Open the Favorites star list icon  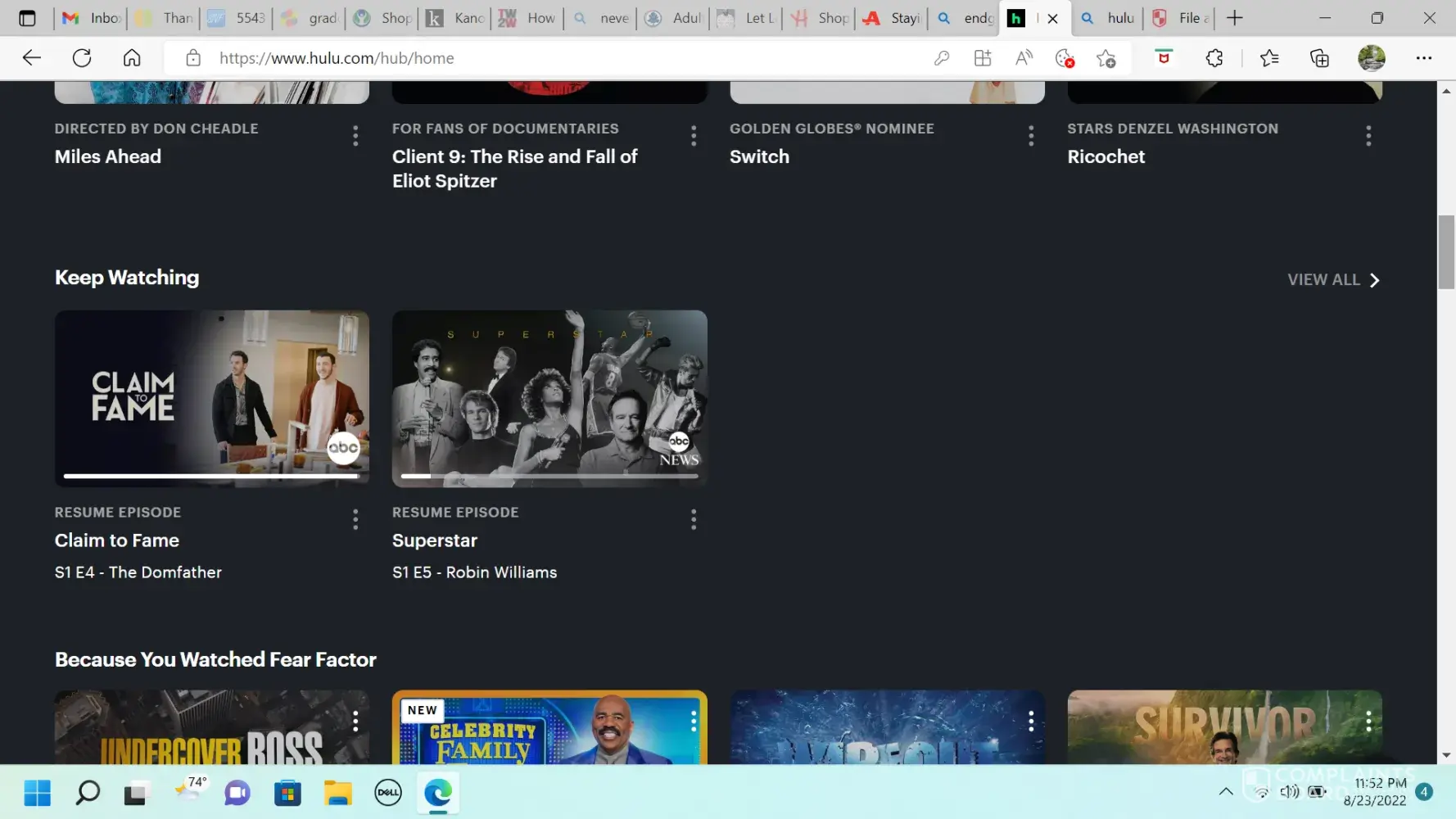click(1268, 58)
